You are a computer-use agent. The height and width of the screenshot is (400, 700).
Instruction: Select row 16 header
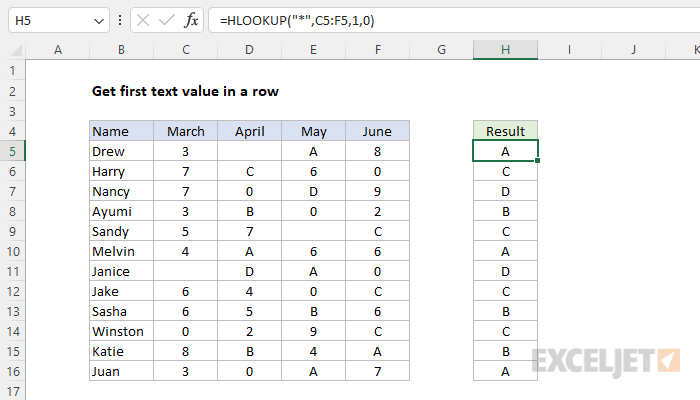(x=12, y=371)
